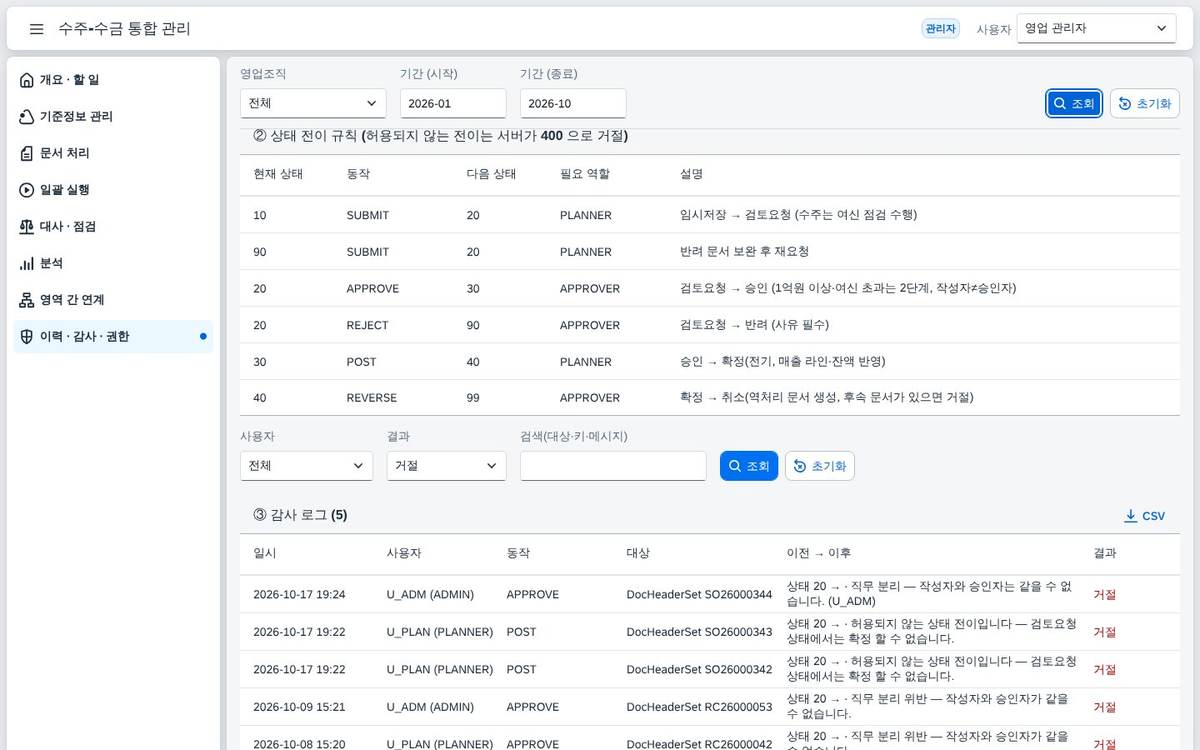Viewport: 1200px width, 750px height.
Task: Click the download icon beside CSV
Action: click(1131, 516)
